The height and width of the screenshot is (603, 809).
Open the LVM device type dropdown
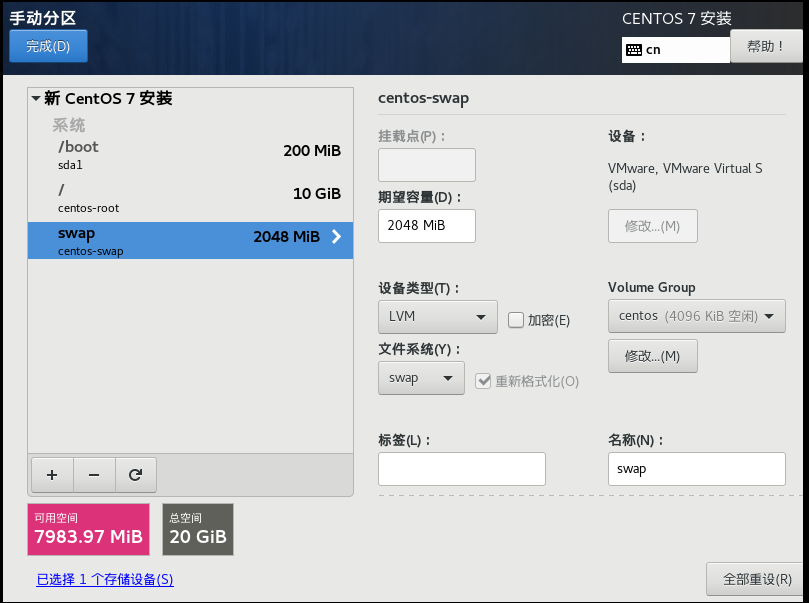[x=438, y=316]
